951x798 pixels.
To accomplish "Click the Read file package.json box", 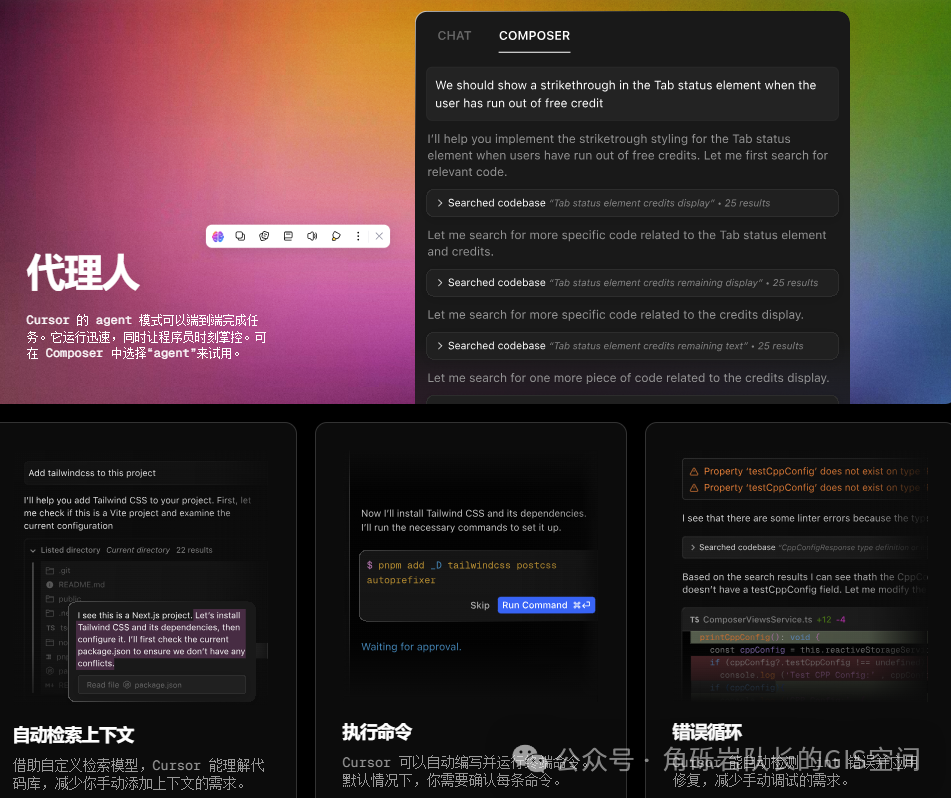I will (161, 685).
